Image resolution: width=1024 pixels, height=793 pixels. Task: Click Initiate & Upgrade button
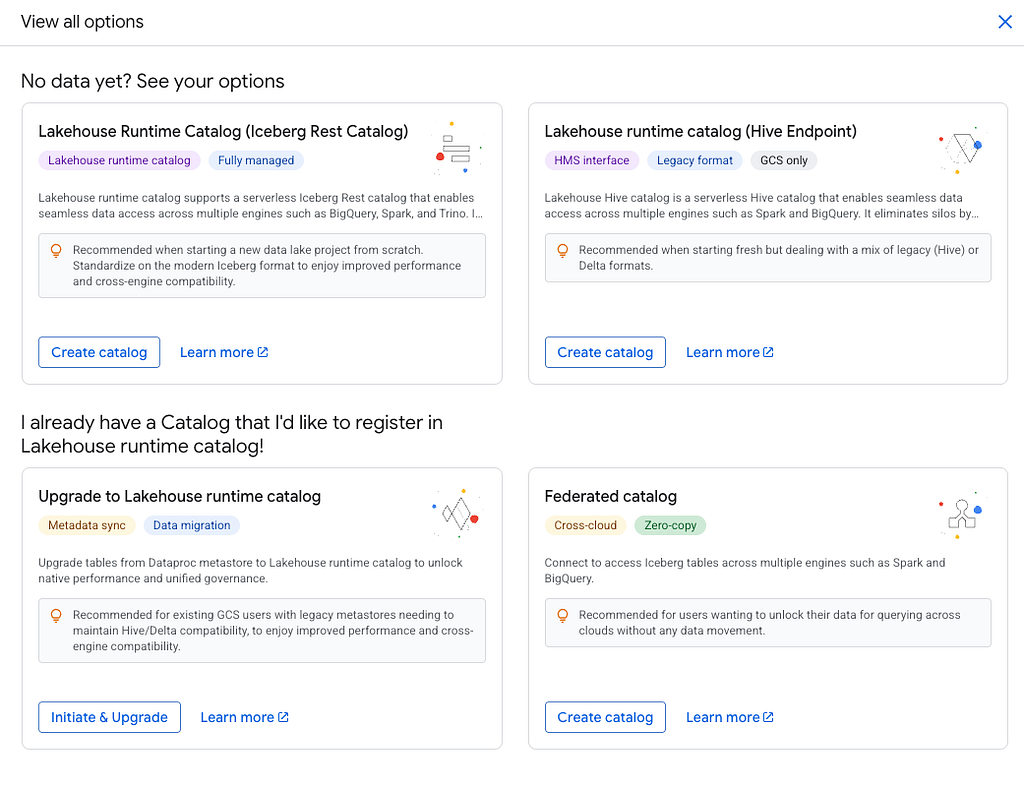click(110, 717)
